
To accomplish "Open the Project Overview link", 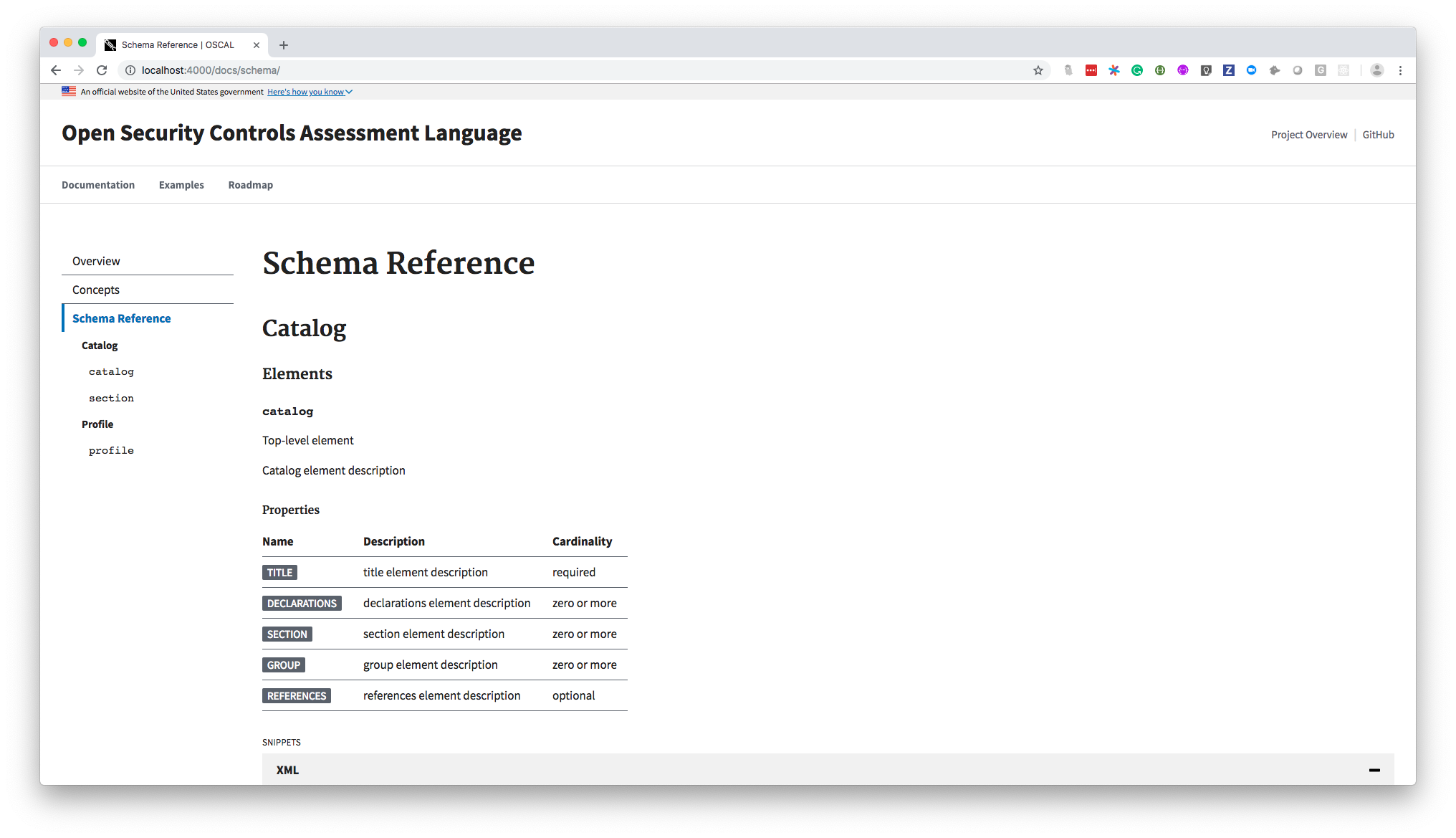I will click(1308, 135).
